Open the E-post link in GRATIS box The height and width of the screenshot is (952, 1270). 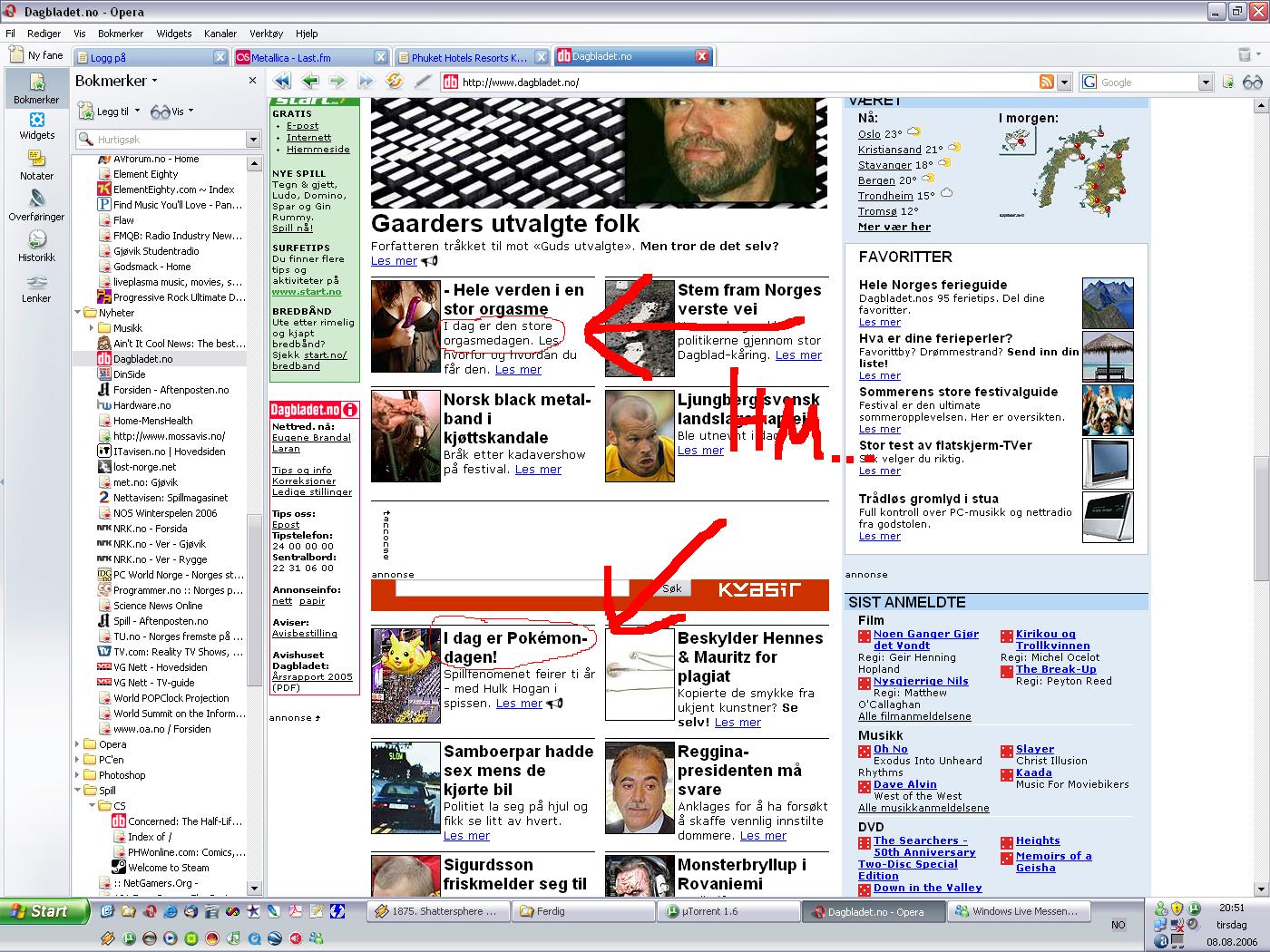(x=303, y=126)
